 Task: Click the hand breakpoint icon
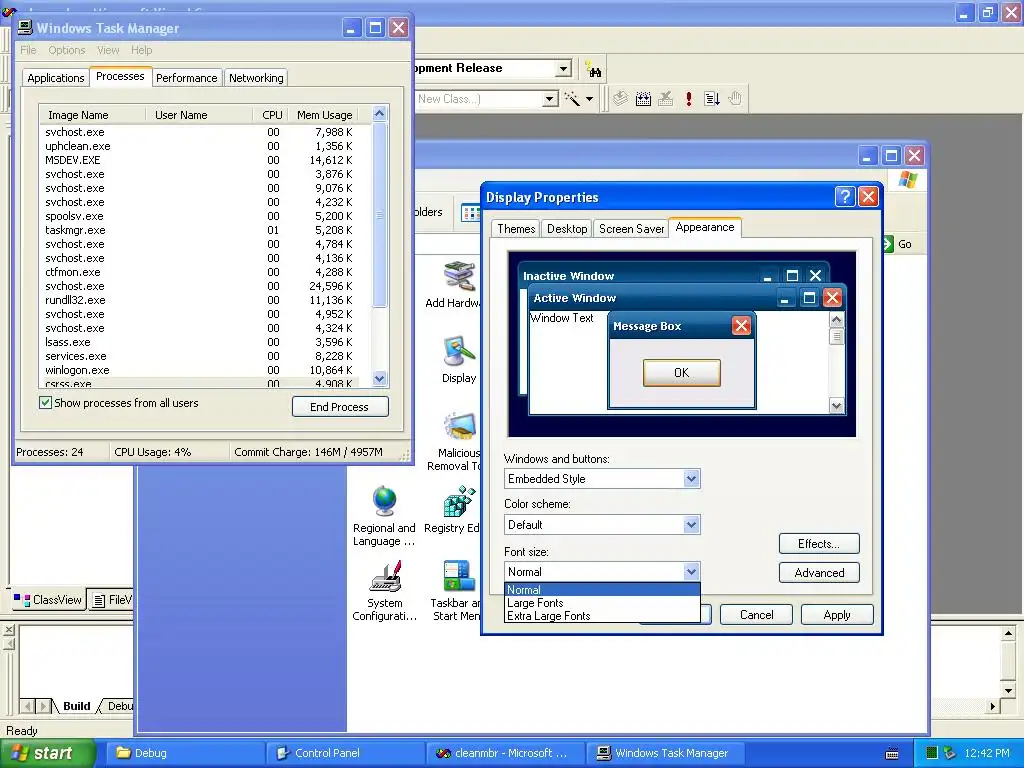coord(735,99)
